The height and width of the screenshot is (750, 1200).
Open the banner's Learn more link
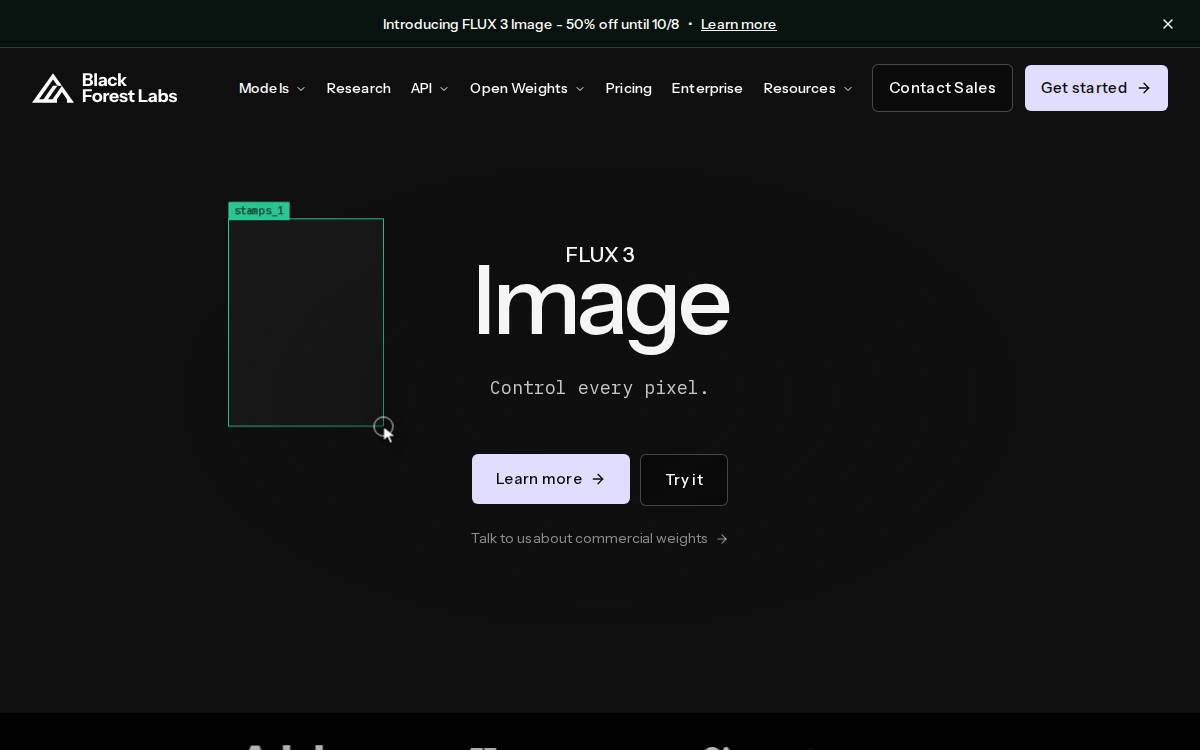tap(738, 24)
